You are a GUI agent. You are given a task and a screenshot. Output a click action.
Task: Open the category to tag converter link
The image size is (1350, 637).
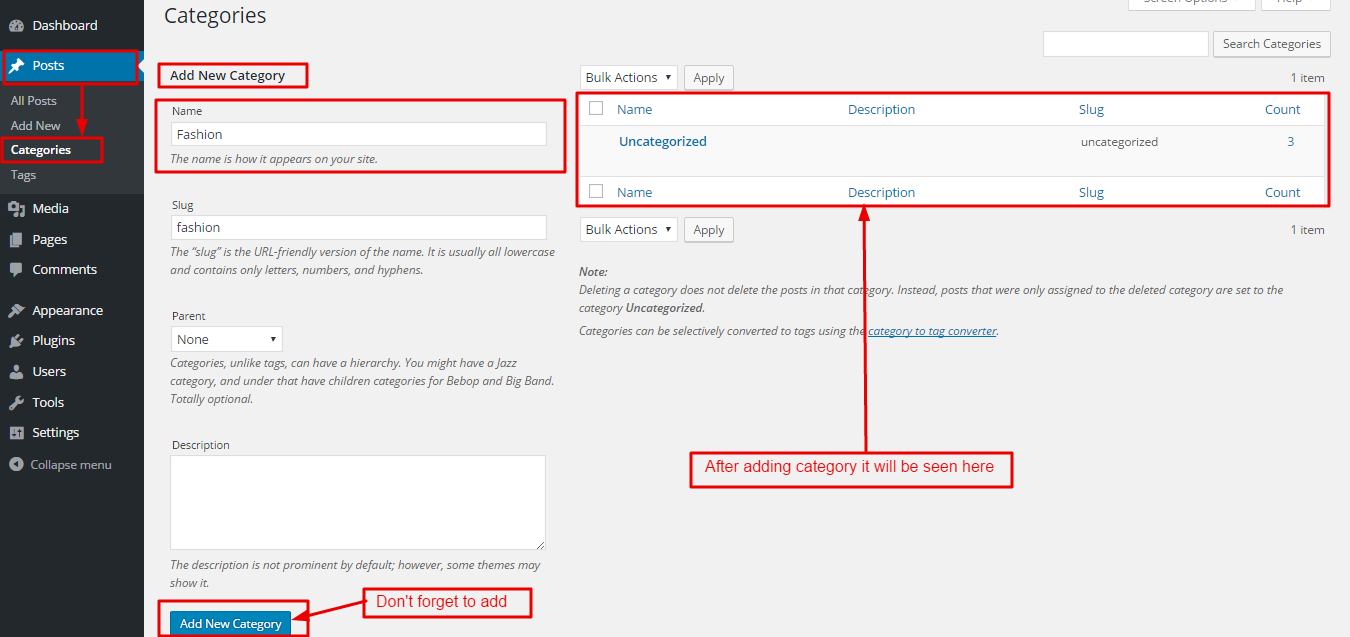tap(932, 331)
